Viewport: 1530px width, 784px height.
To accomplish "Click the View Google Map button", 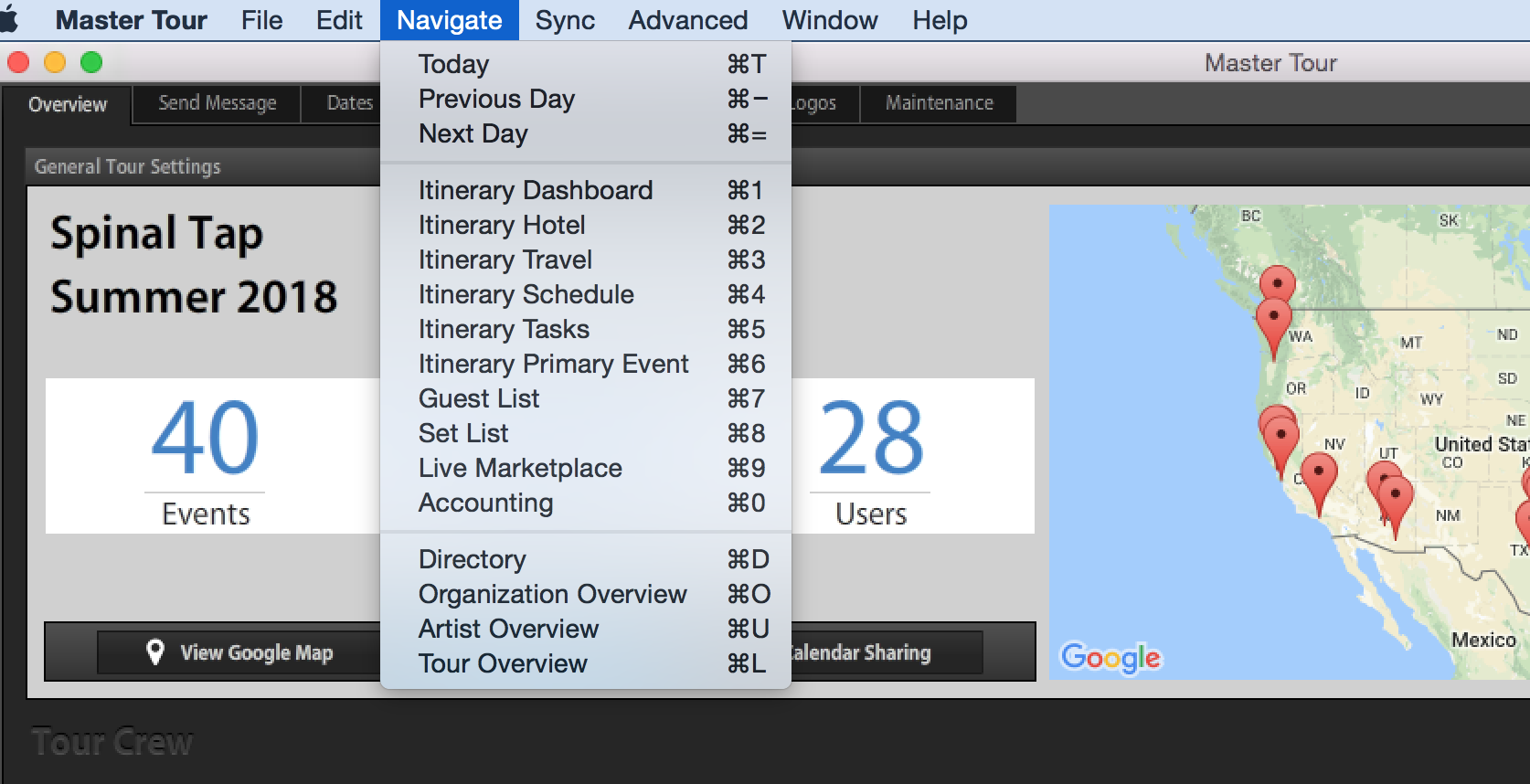I will click(239, 652).
